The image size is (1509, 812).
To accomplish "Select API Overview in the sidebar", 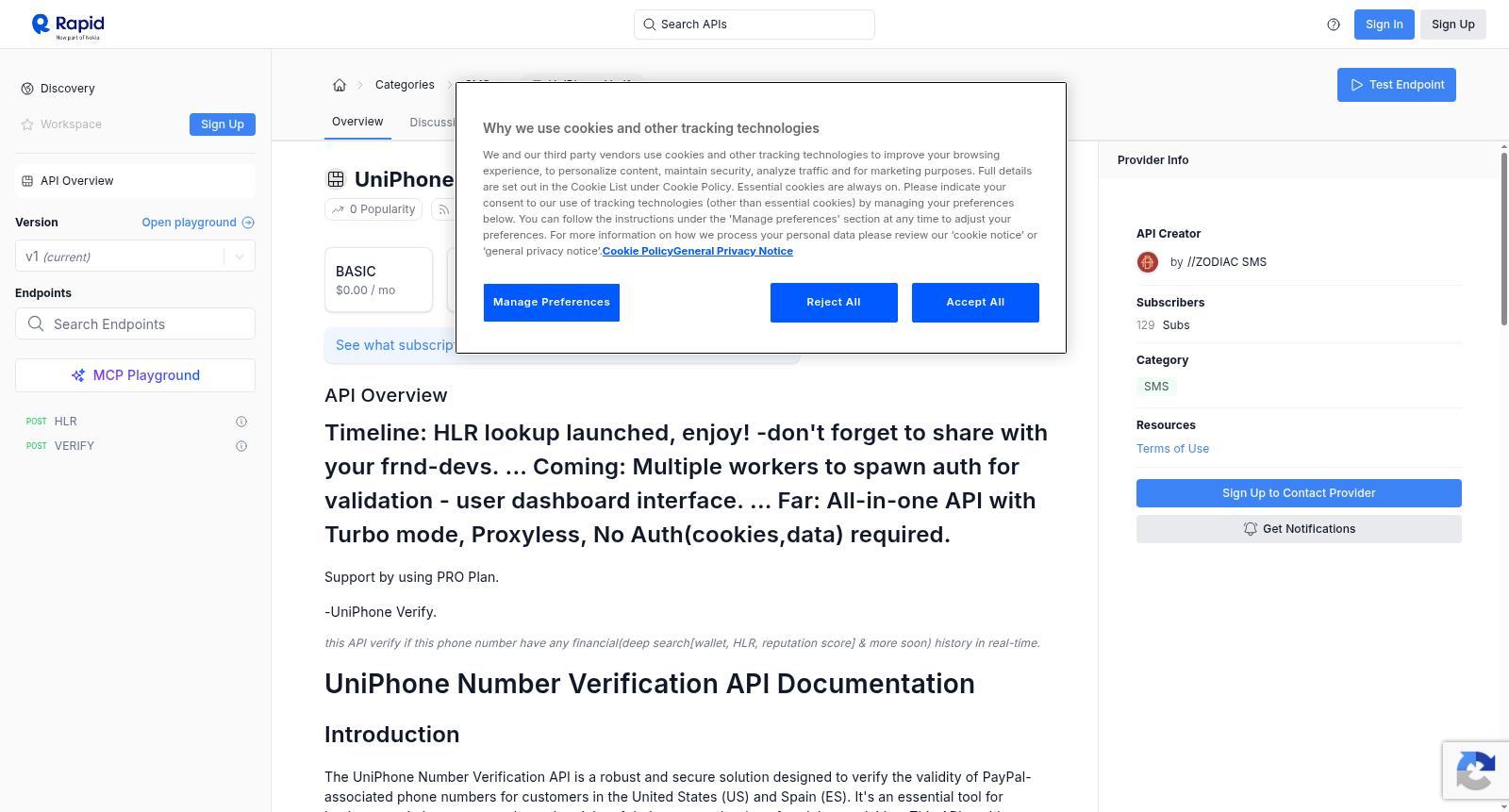I will [x=135, y=181].
